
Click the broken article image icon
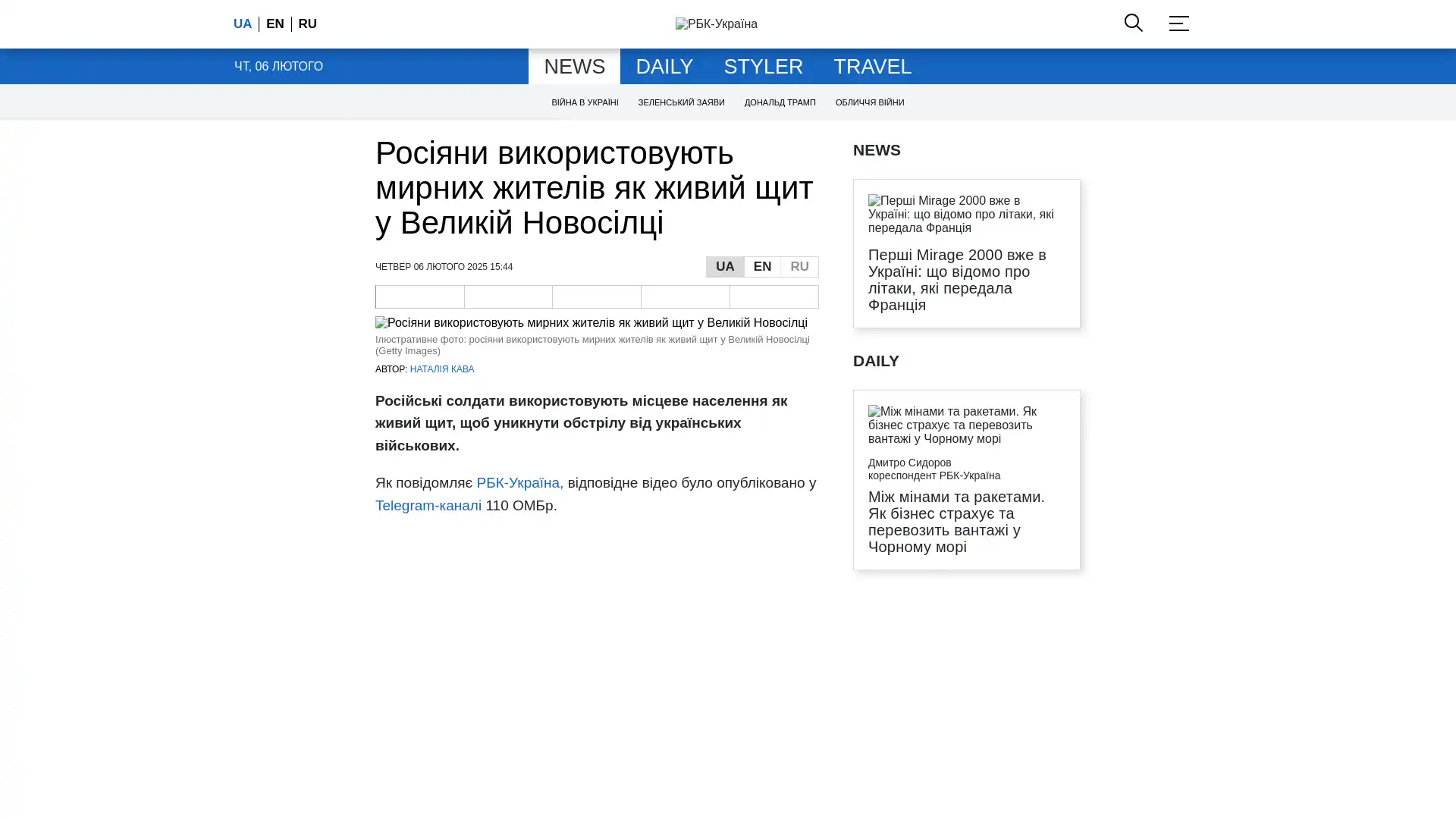(381, 323)
